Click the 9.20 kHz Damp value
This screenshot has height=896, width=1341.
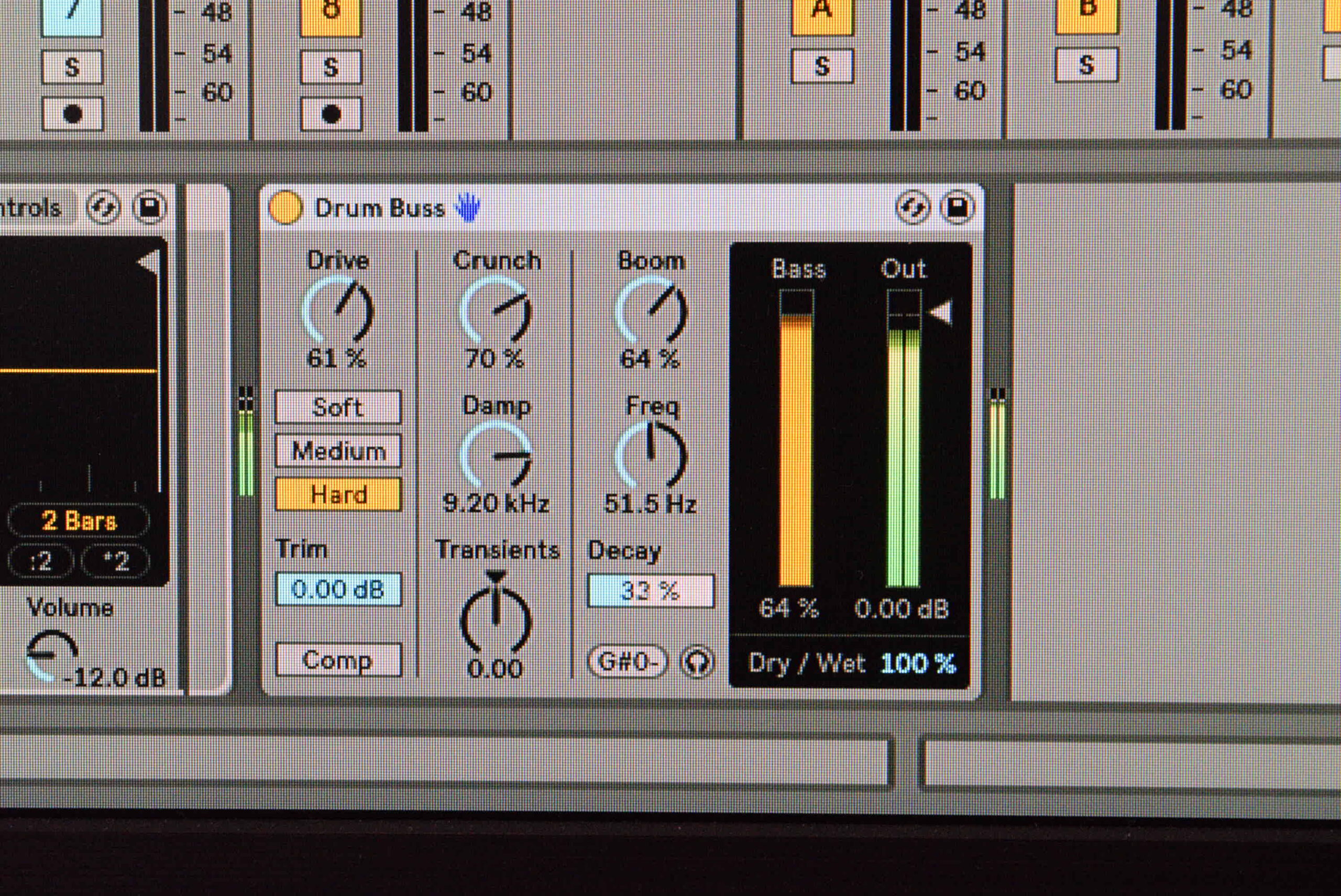tap(496, 503)
